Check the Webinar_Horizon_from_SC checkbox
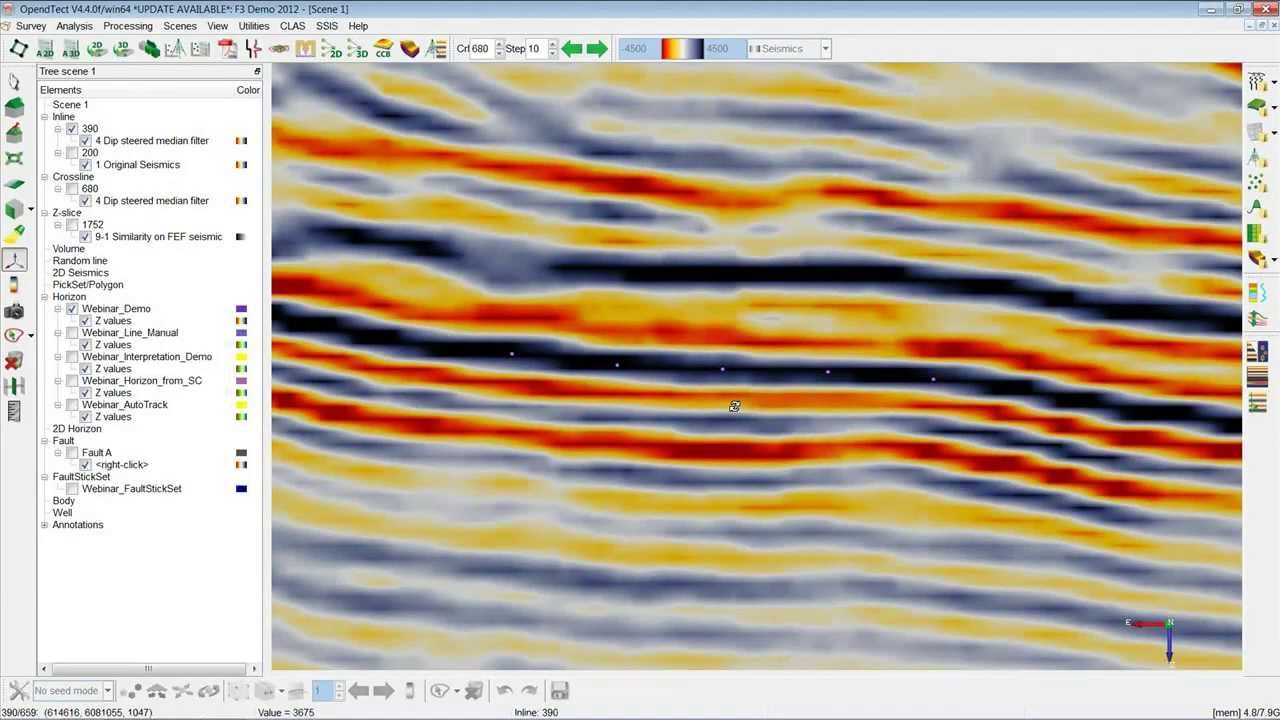1280x720 pixels. pos(72,381)
